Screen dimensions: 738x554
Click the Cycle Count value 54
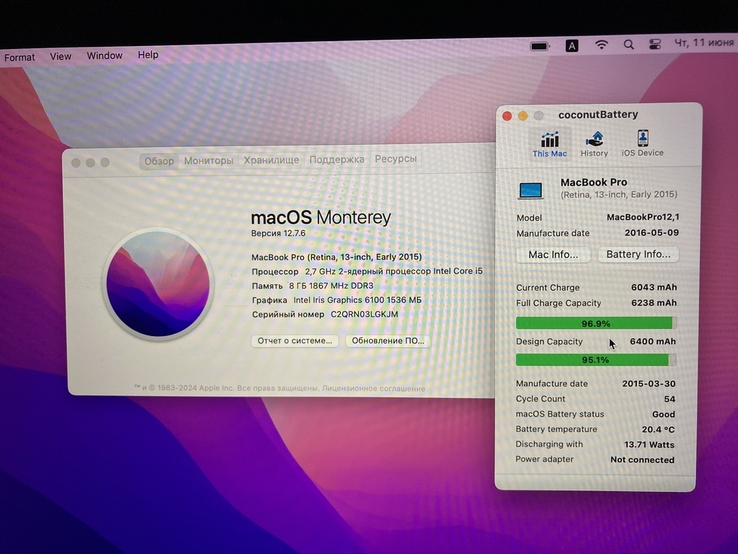coord(669,399)
